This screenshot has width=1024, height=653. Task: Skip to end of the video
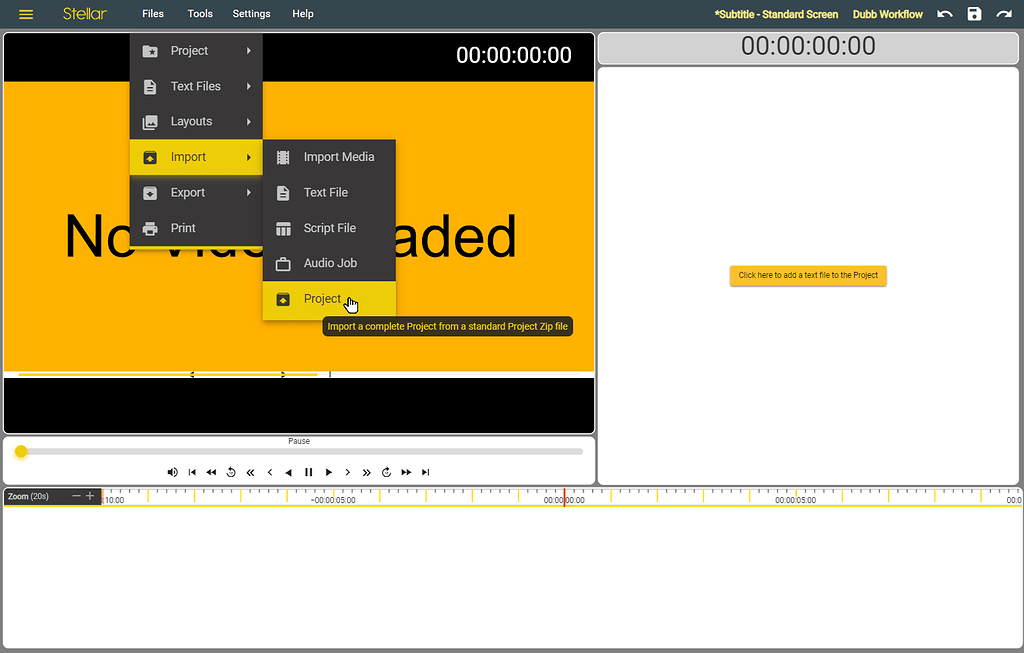coord(426,472)
